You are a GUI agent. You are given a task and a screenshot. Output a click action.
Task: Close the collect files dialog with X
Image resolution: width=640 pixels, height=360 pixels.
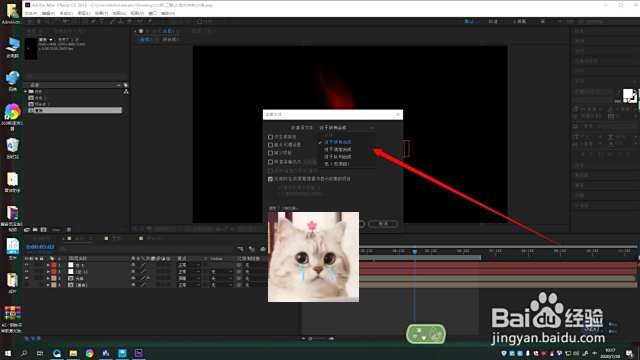click(398, 114)
